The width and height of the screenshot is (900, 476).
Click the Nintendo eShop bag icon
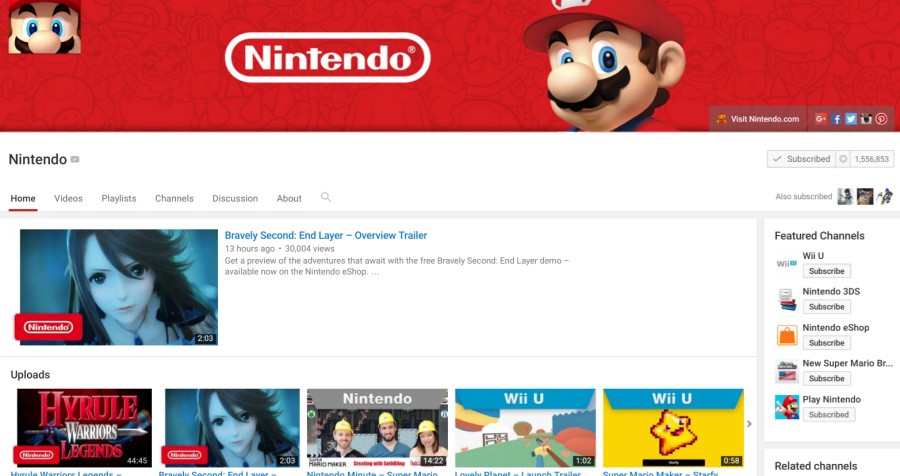coord(786,335)
